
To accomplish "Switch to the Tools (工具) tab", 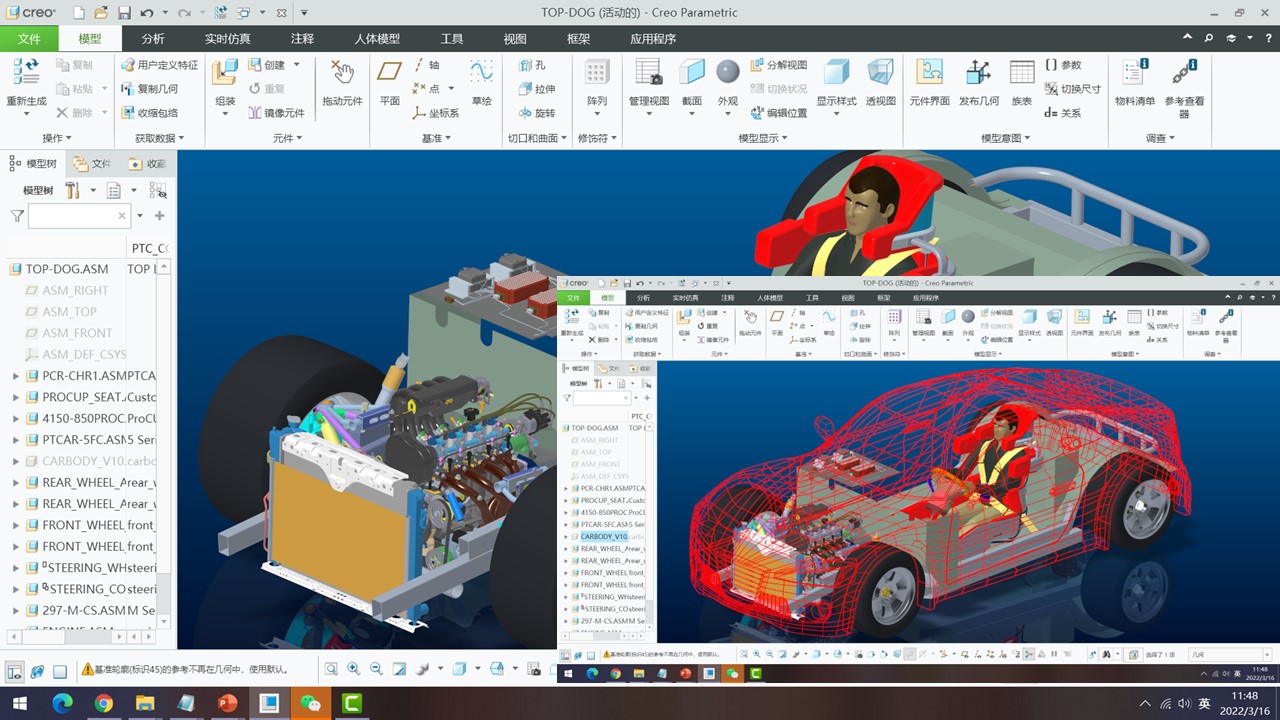I will tap(452, 39).
